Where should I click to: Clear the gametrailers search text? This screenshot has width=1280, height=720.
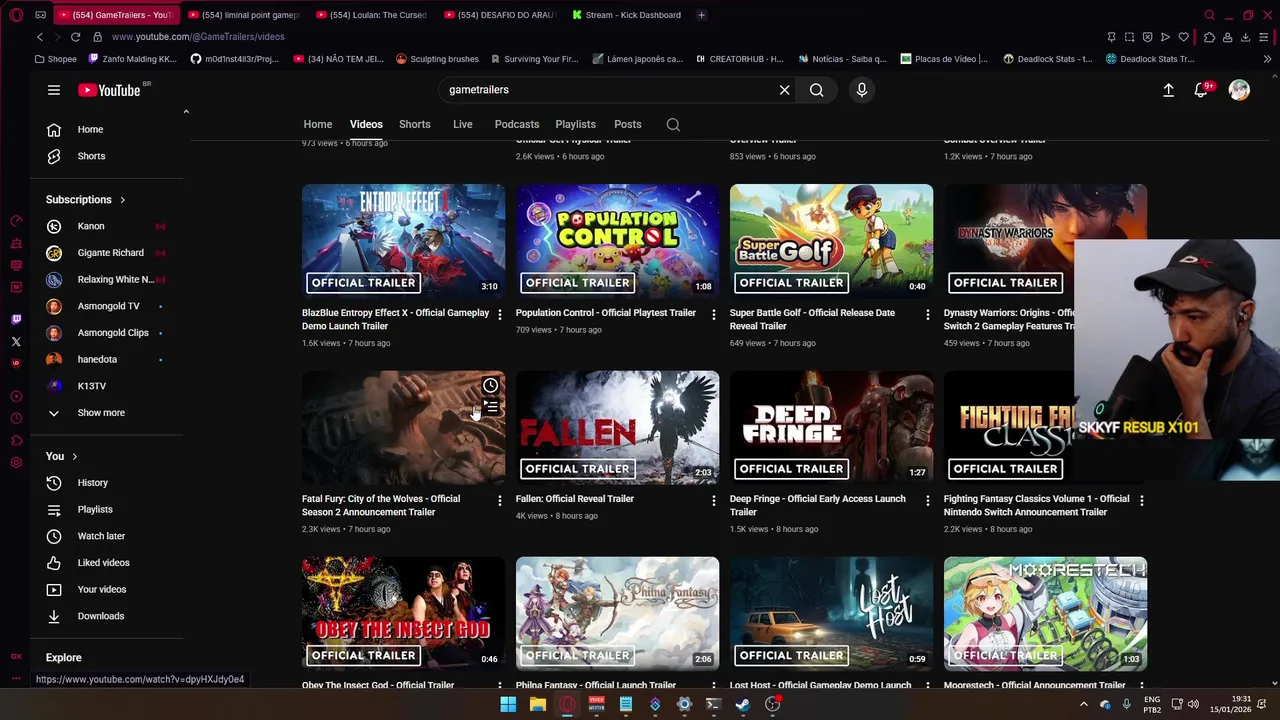click(x=784, y=90)
